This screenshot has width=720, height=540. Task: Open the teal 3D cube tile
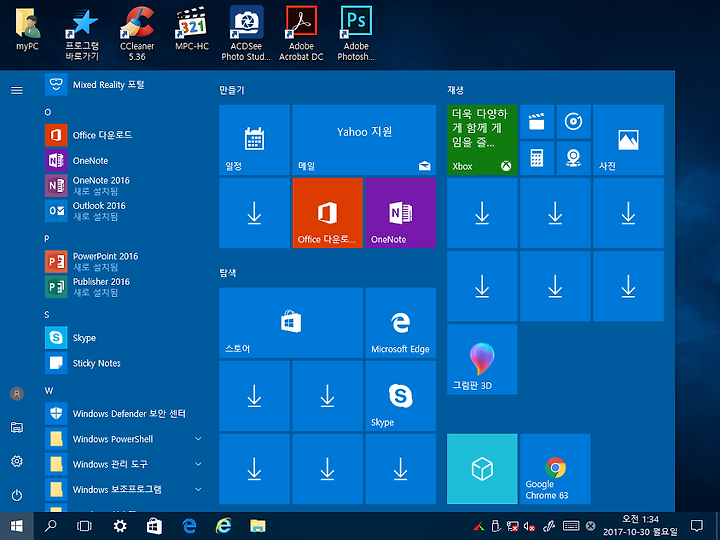click(x=482, y=469)
